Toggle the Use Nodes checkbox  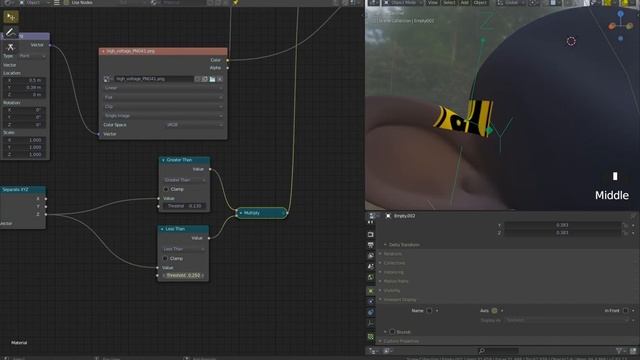[x=66, y=2]
